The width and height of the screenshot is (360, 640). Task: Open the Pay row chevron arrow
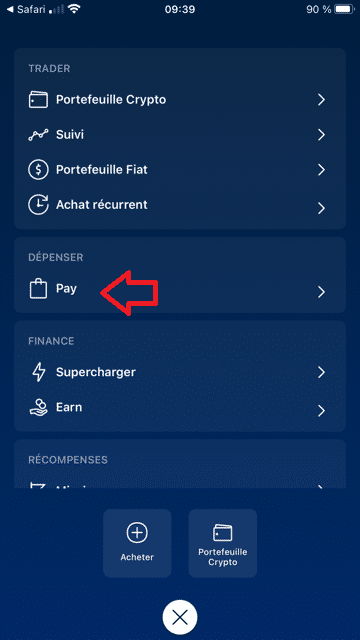point(322,291)
